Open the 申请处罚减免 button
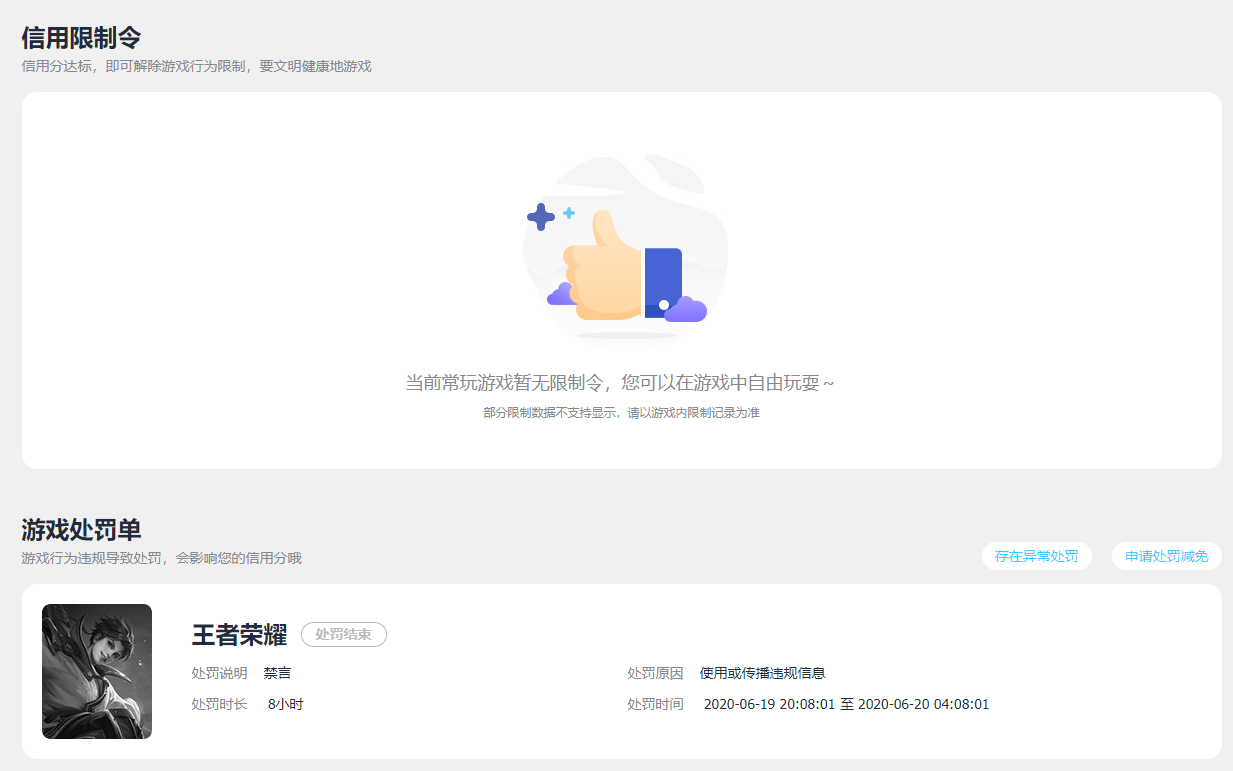 tap(1166, 556)
